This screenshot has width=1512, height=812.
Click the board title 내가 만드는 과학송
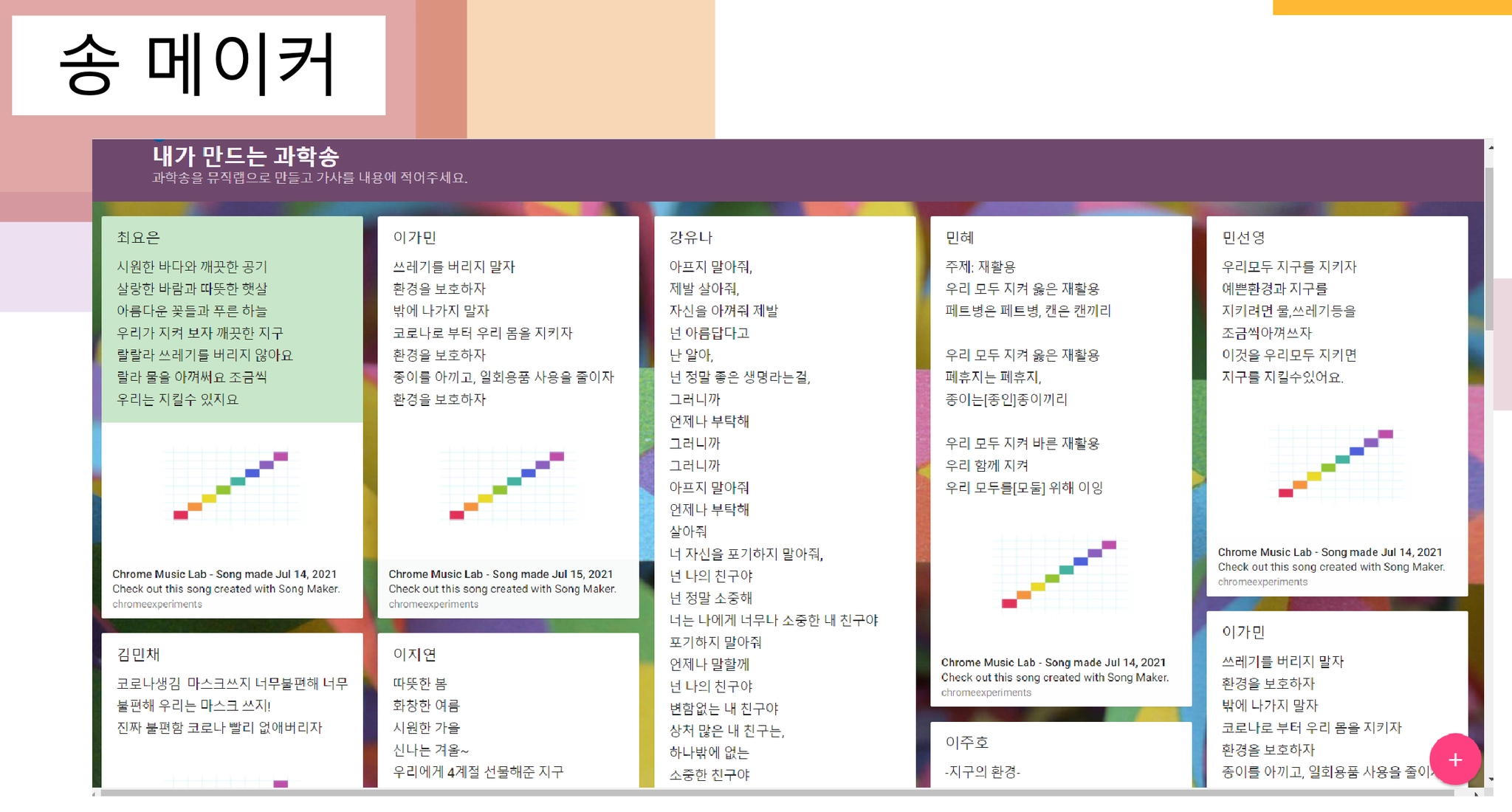pyautogui.click(x=245, y=156)
